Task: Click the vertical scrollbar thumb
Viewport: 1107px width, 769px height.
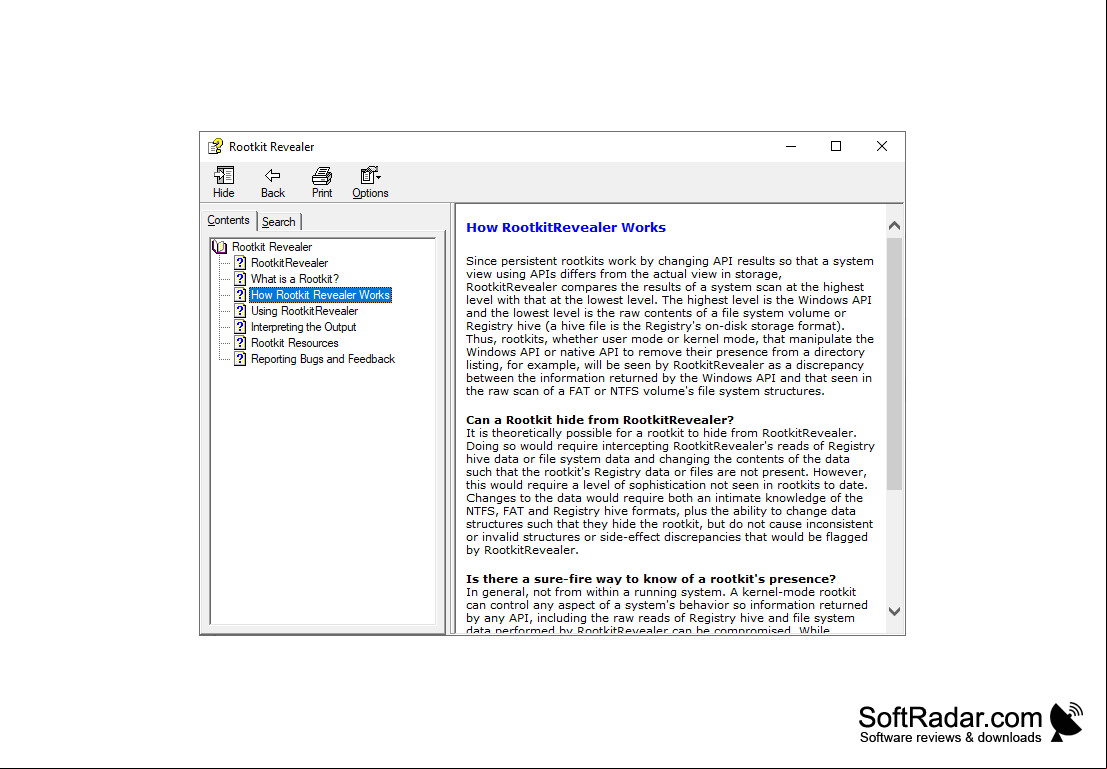Action: [x=894, y=364]
